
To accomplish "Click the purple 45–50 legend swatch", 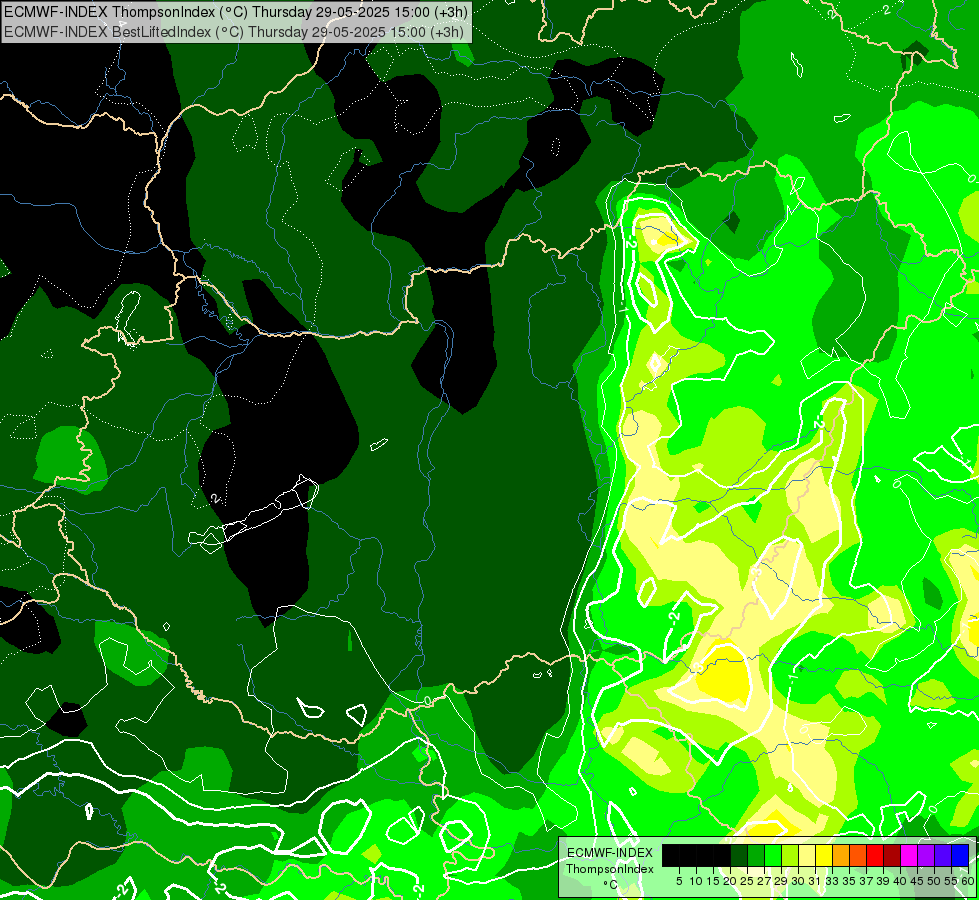I will [x=926, y=855].
